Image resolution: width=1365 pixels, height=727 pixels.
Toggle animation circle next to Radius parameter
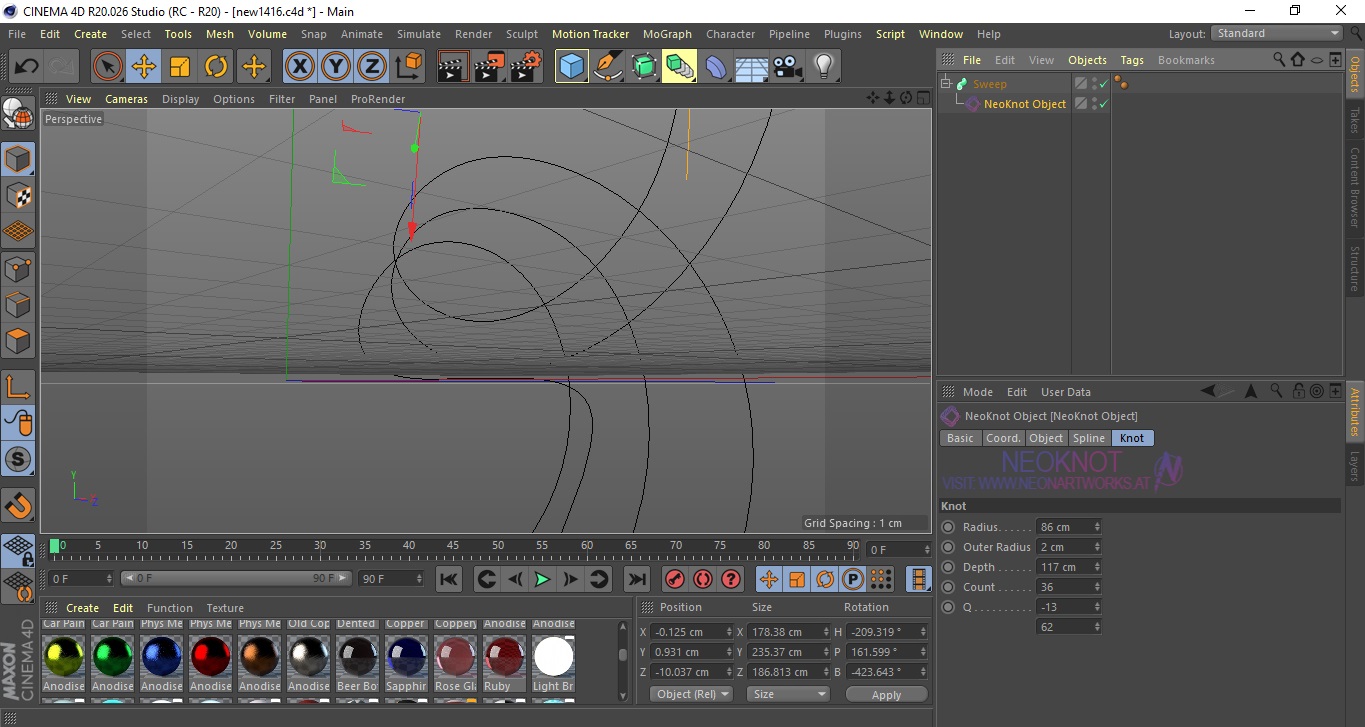coord(948,527)
